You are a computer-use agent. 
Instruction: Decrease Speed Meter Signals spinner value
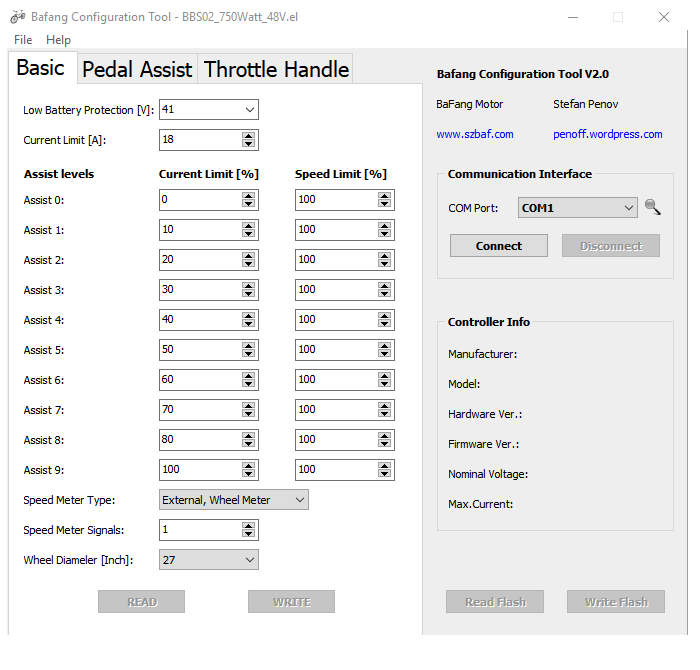tap(248, 534)
